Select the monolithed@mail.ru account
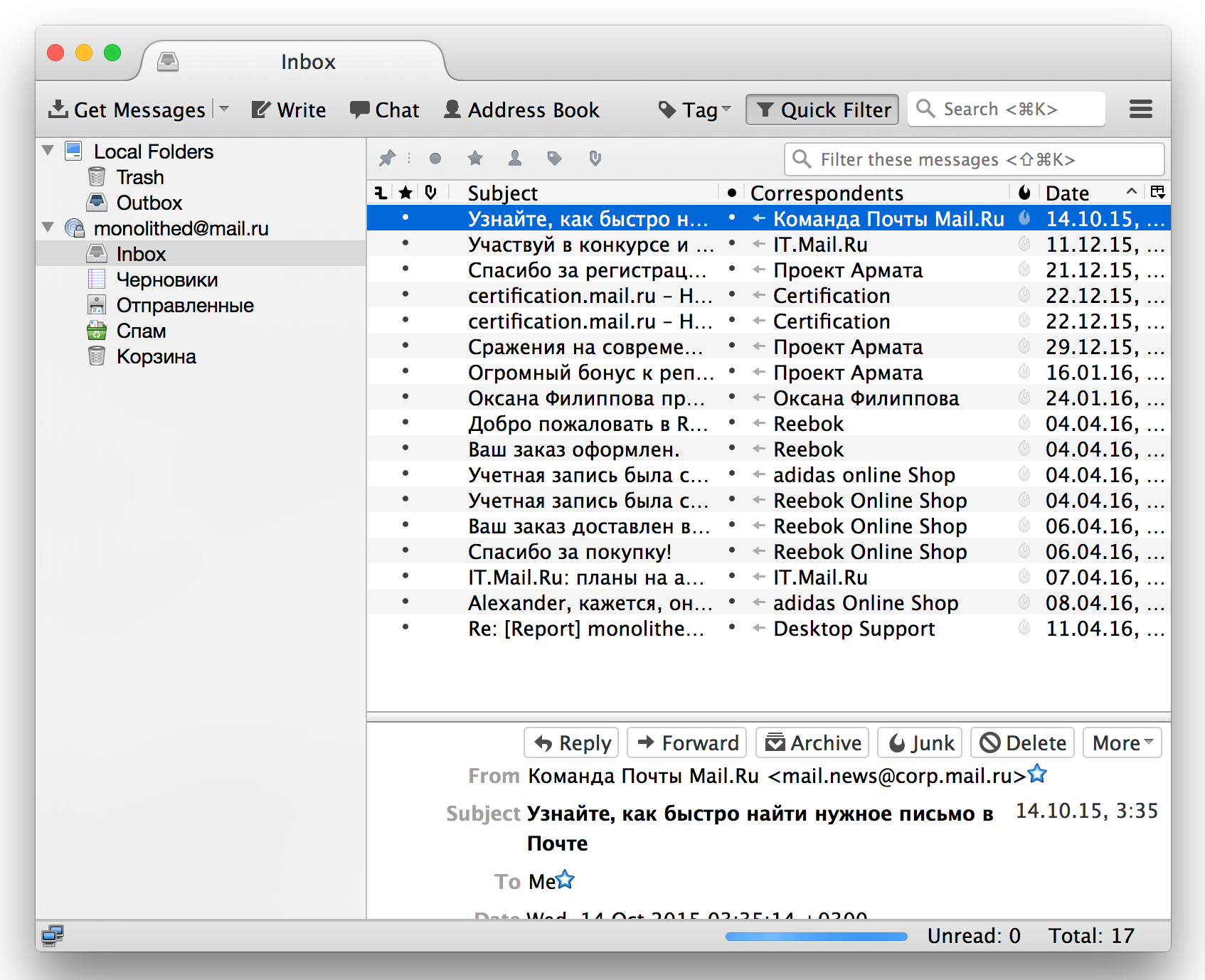The image size is (1205, 980). tap(181, 228)
